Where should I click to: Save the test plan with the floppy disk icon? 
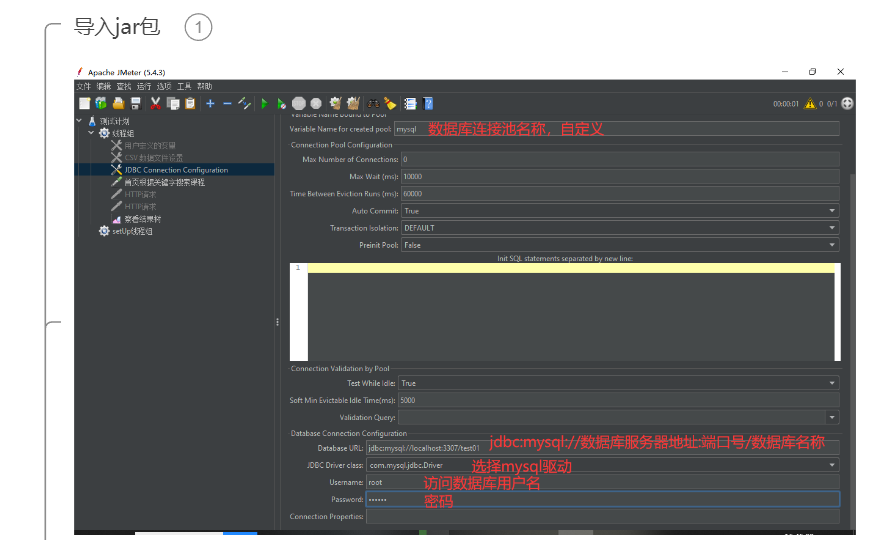point(136,103)
